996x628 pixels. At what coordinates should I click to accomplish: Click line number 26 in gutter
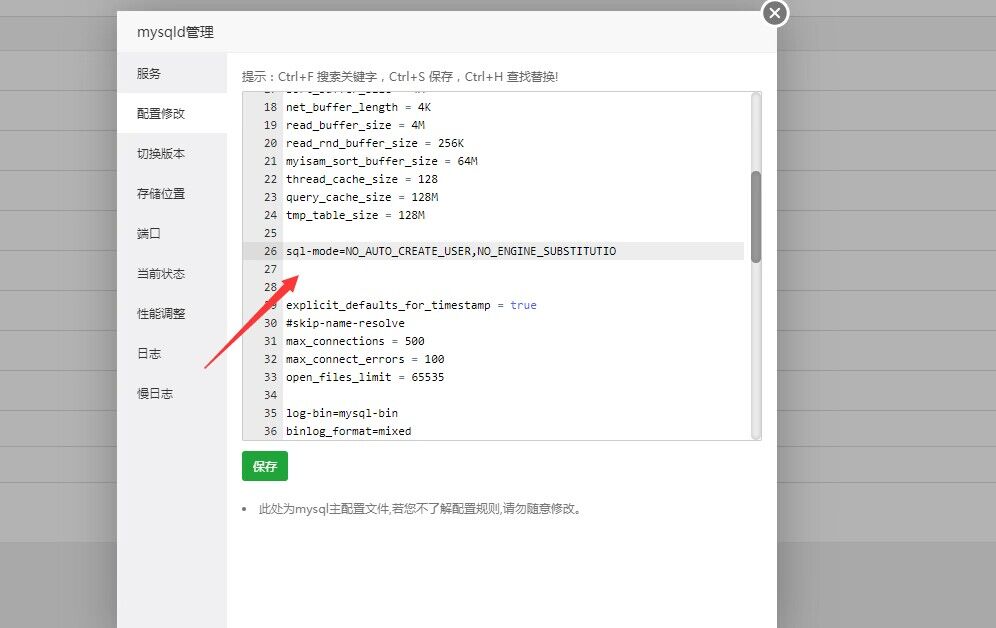tap(271, 251)
